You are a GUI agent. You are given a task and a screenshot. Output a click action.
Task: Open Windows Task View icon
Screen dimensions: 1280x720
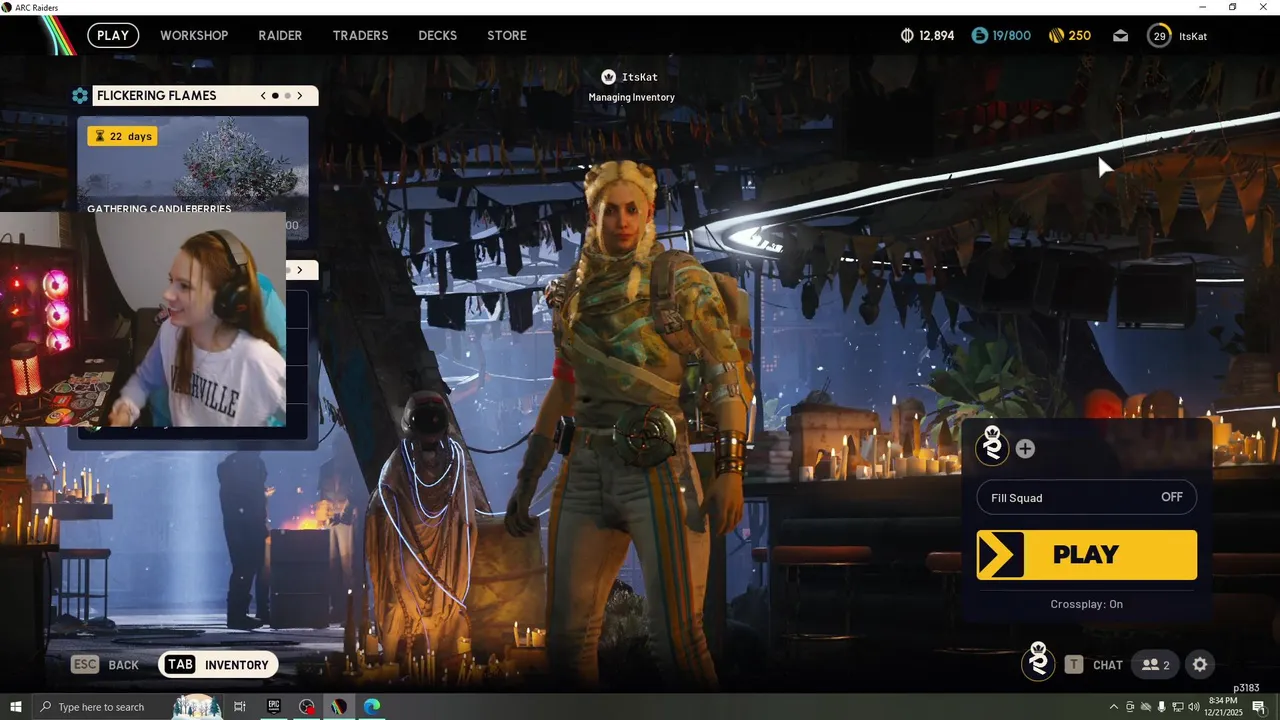[x=240, y=707]
